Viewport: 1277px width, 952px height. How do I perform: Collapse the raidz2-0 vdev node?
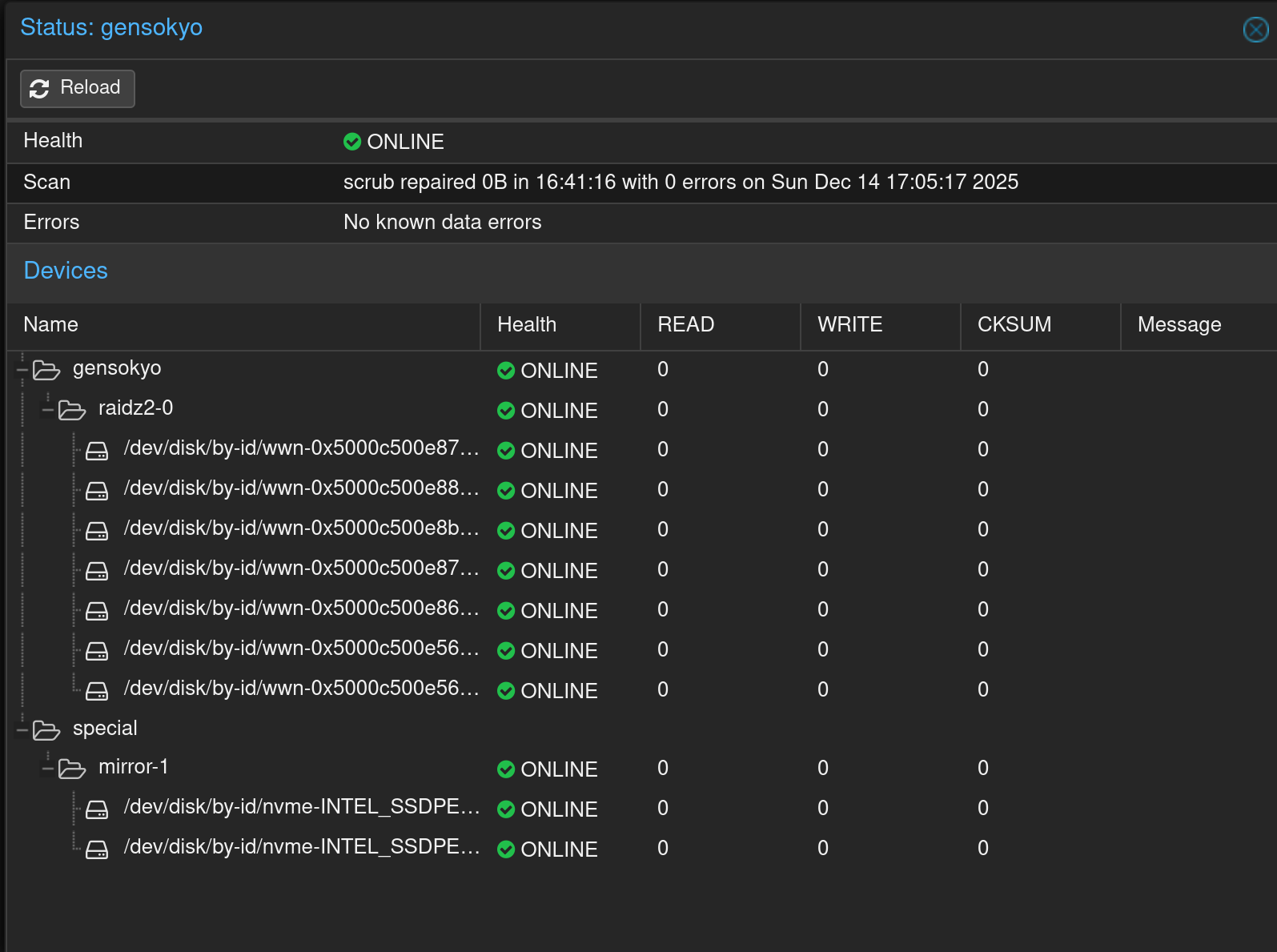click(x=48, y=410)
